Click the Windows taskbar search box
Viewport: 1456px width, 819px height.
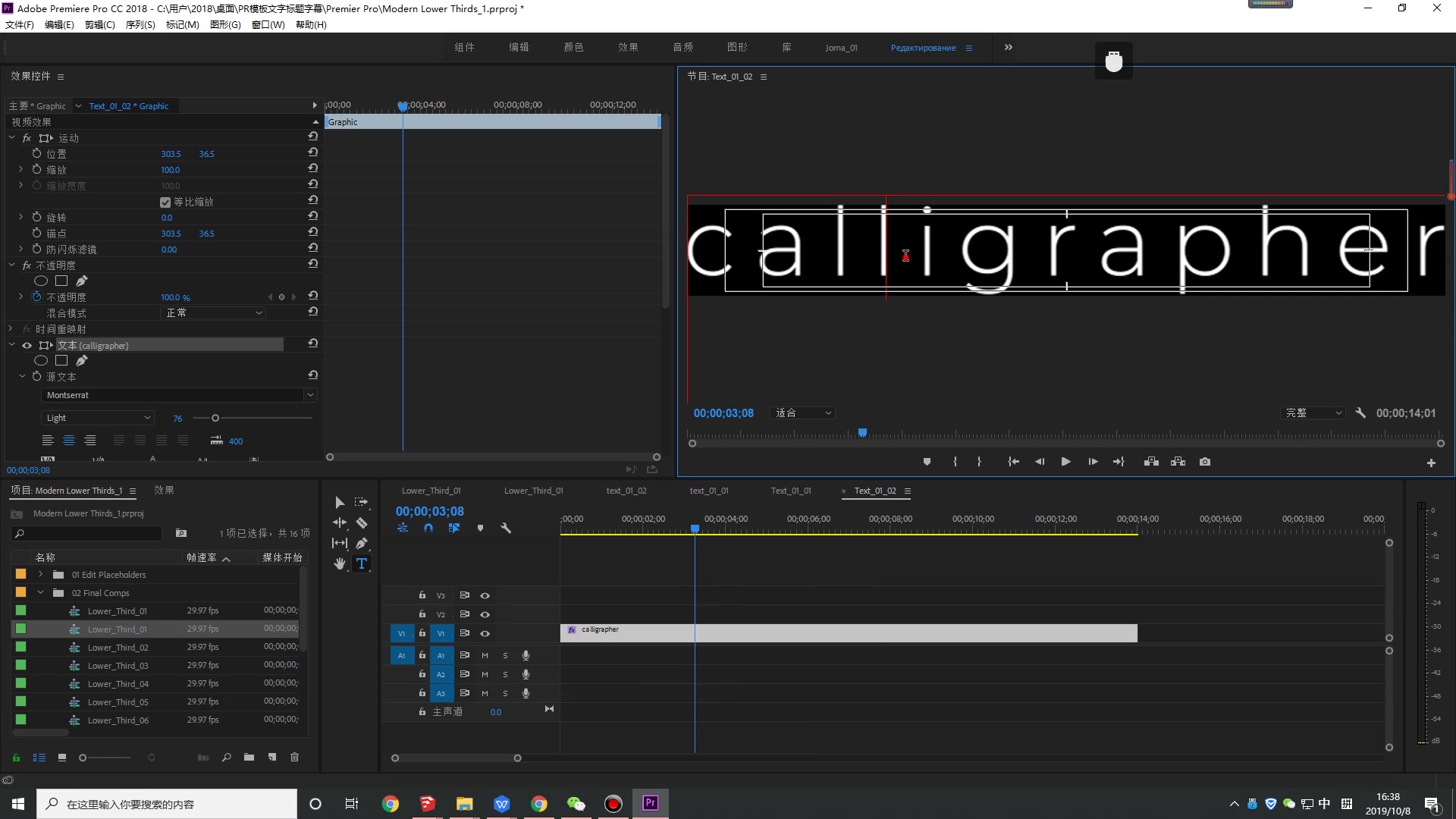coord(167,804)
